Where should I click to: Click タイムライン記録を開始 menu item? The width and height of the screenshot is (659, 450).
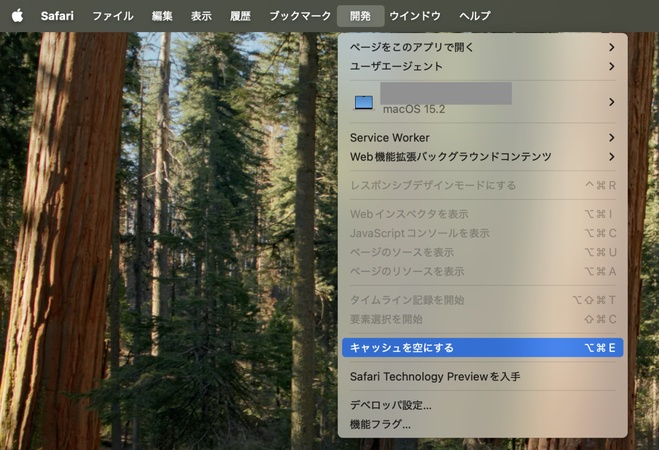482,300
